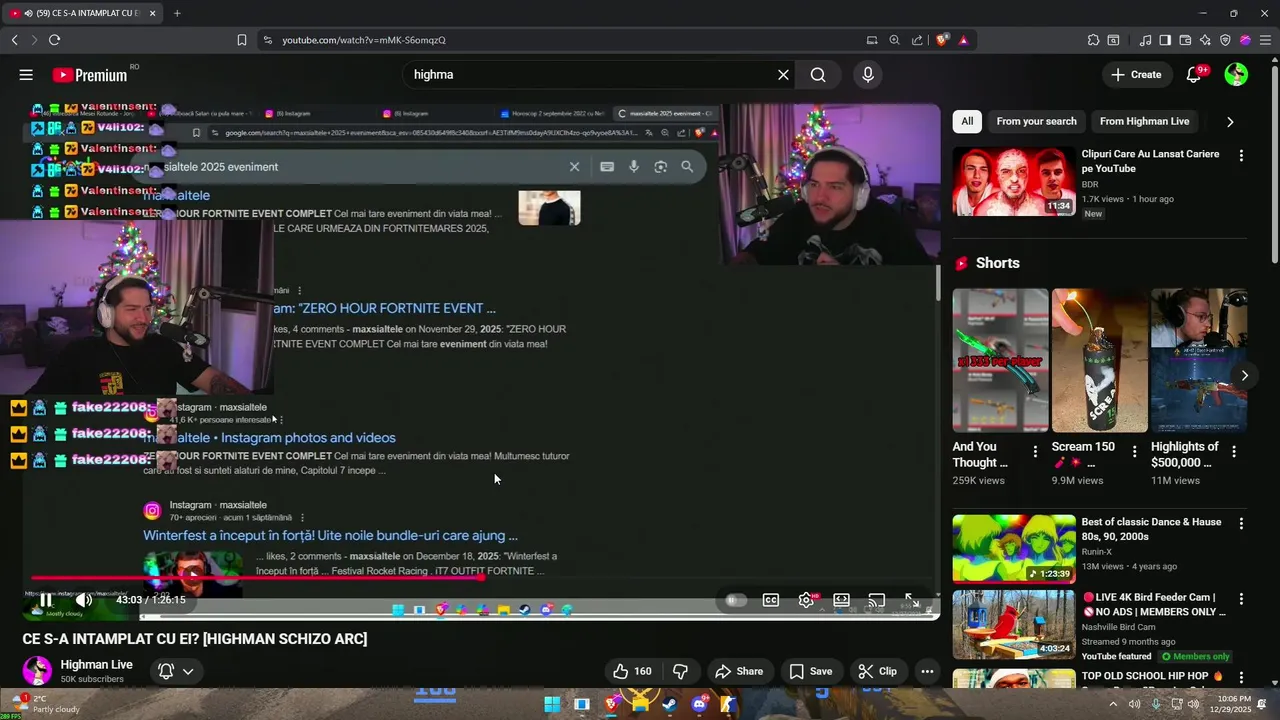Image resolution: width=1280 pixels, height=720 pixels.
Task: Open the account avatar menu
Action: [1236, 75]
